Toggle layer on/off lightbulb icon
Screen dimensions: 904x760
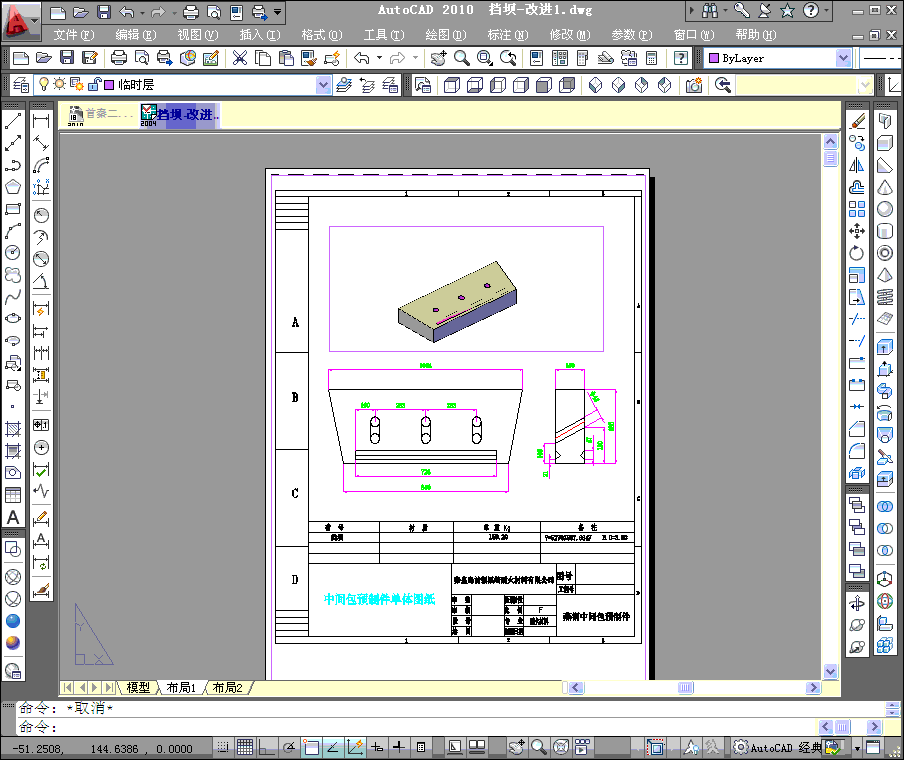coord(43,84)
